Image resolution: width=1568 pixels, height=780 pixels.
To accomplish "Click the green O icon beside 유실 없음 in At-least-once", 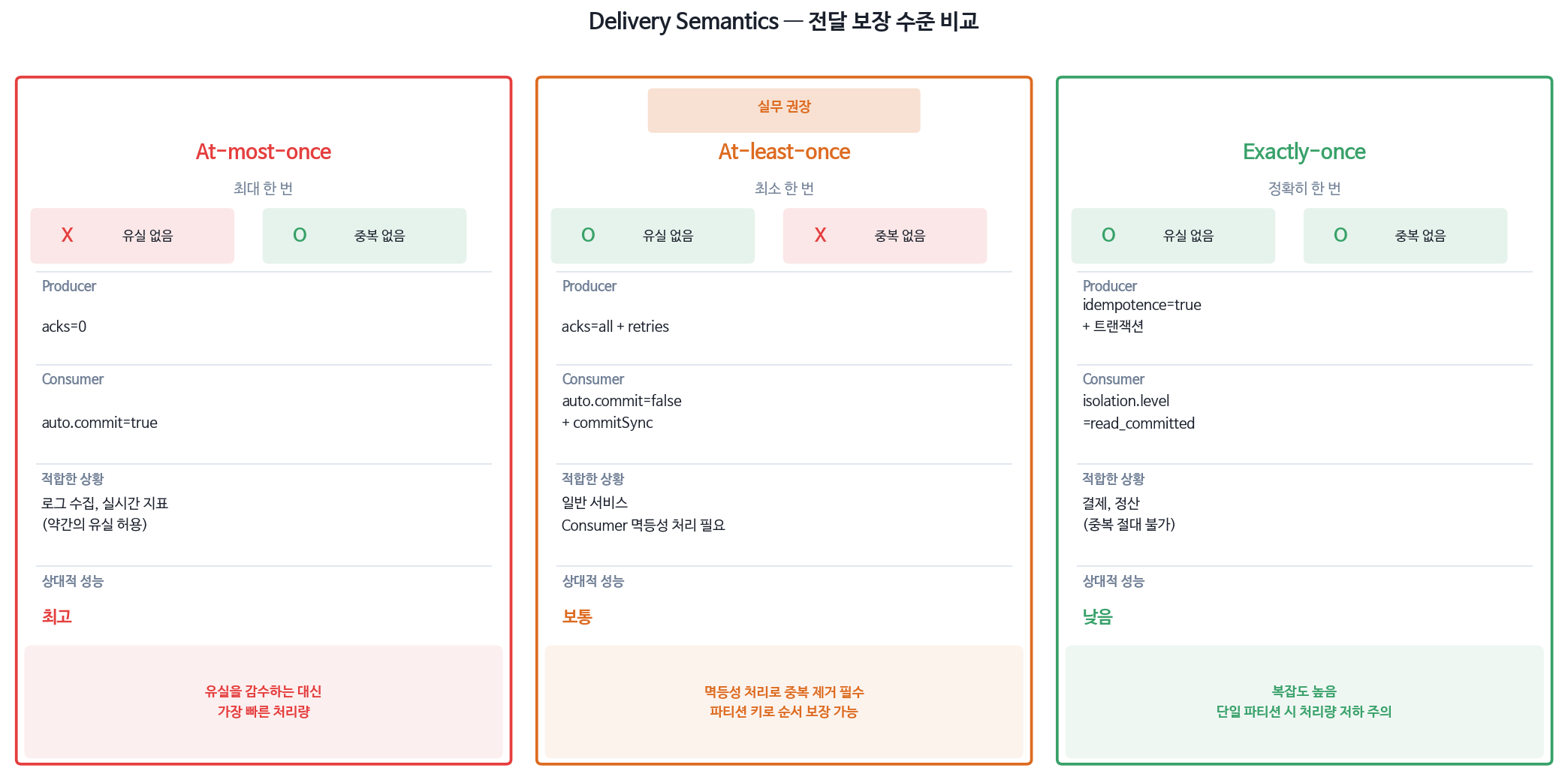I will [x=588, y=235].
